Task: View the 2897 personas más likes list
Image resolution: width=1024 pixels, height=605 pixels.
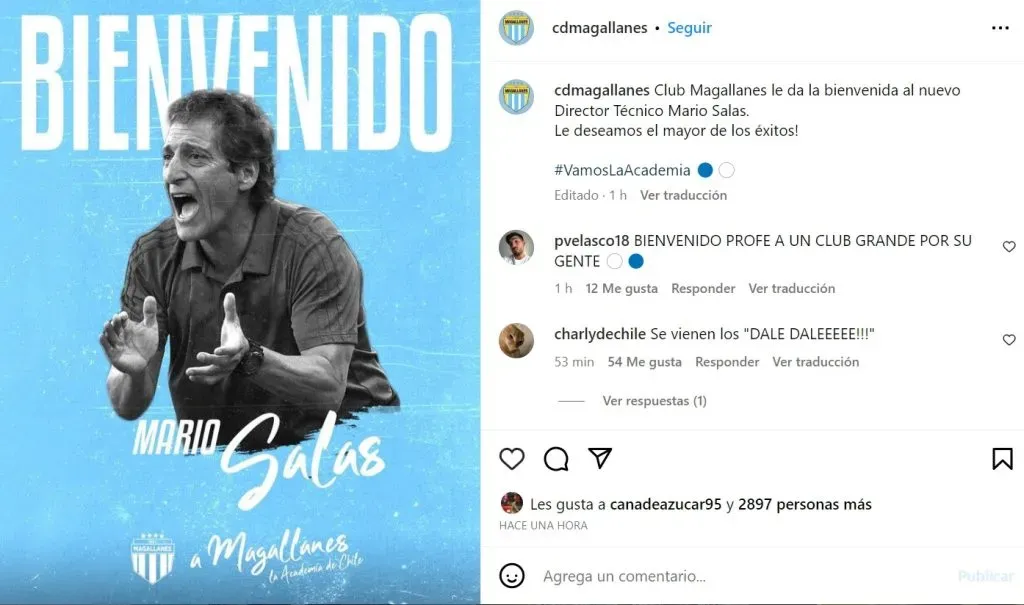Action: 805,504
